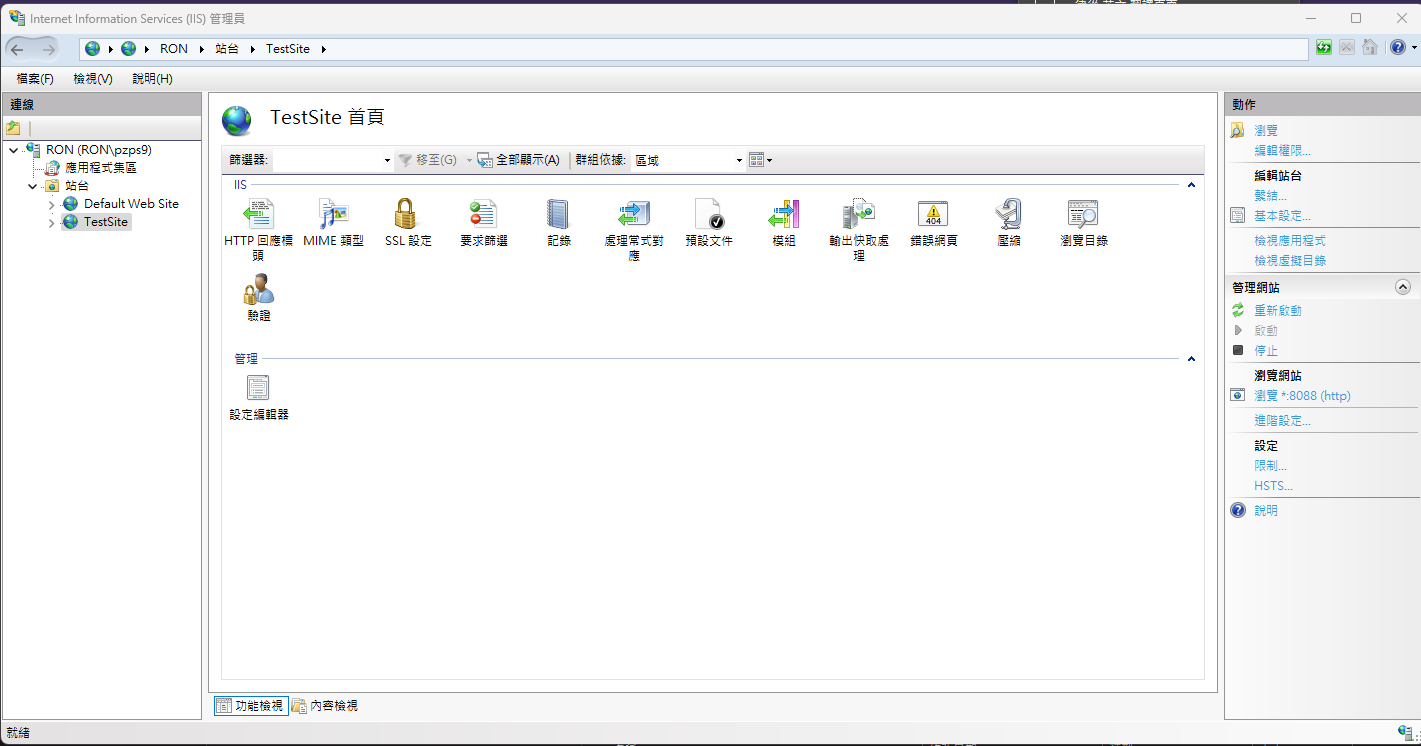Open the 篩選器 filter dropdown
This screenshot has height=746, width=1421.
pyautogui.click(x=387, y=160)
